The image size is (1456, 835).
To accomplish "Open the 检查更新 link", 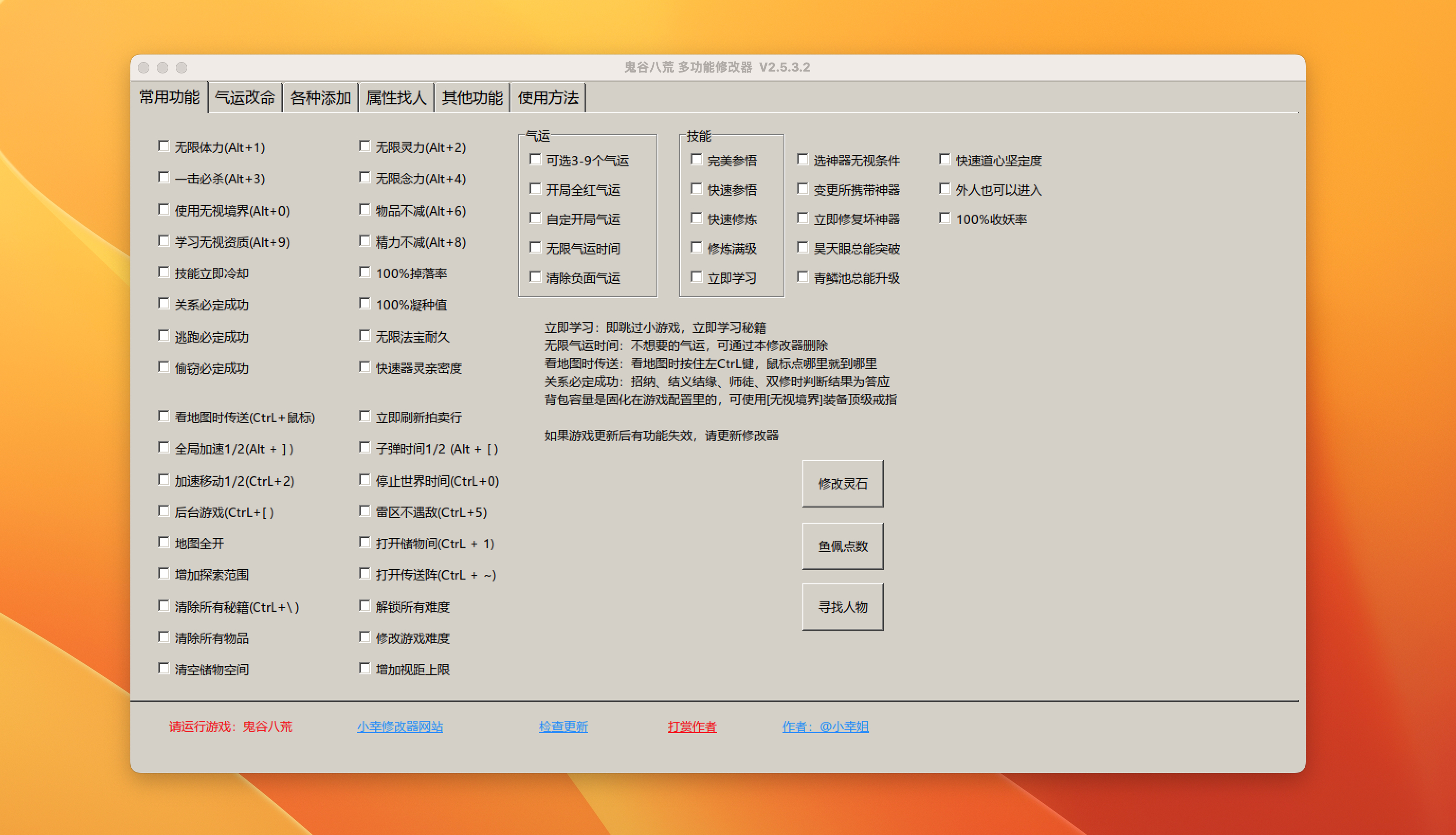I will tap(563, 726).
